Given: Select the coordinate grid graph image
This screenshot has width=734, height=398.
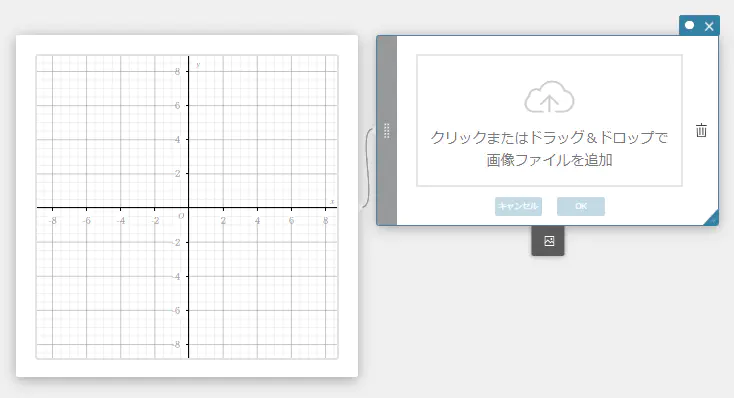Looking at the screenshot, I should click(187, 207).
